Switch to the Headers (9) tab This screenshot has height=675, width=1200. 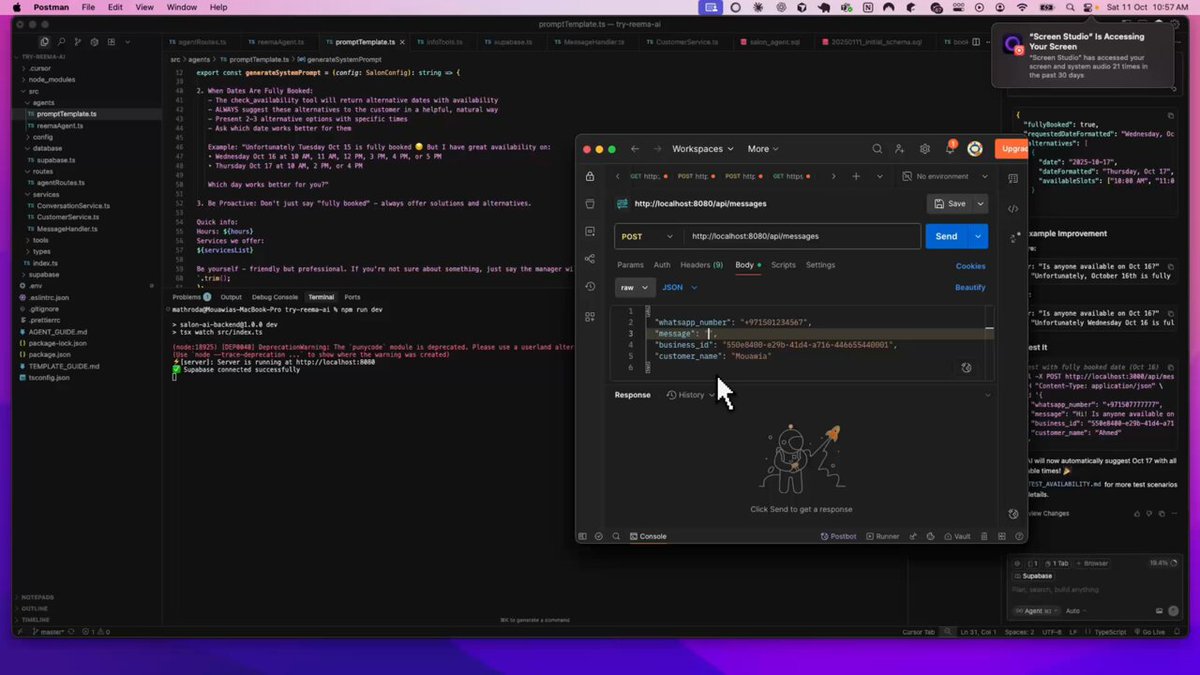click(x=701, y=265)
